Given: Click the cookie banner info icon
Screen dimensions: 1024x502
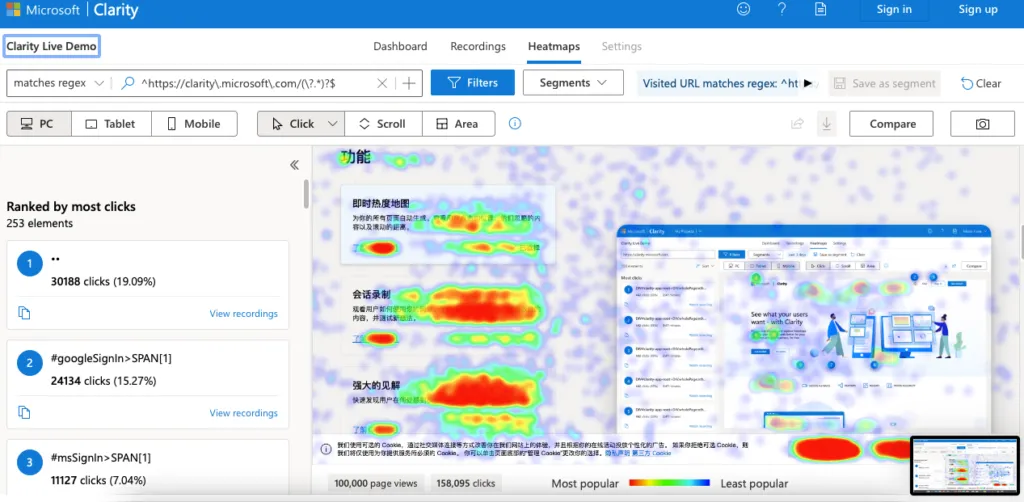Looking at the screenshot, I should coord(325,448).
